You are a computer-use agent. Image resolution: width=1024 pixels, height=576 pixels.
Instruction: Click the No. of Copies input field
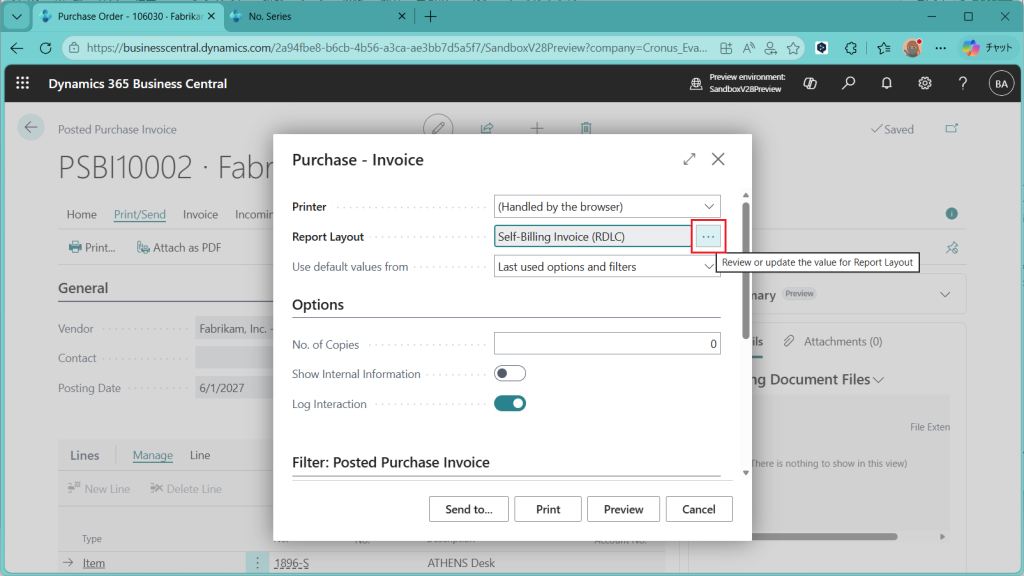[607, 344]
